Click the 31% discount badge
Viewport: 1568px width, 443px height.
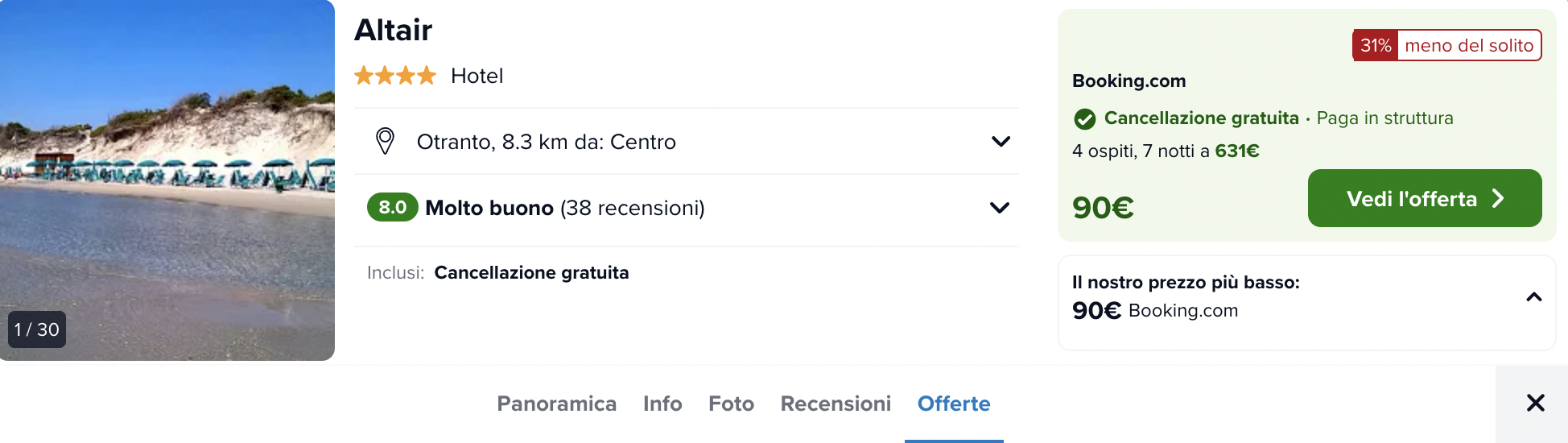click(1376, 45)
